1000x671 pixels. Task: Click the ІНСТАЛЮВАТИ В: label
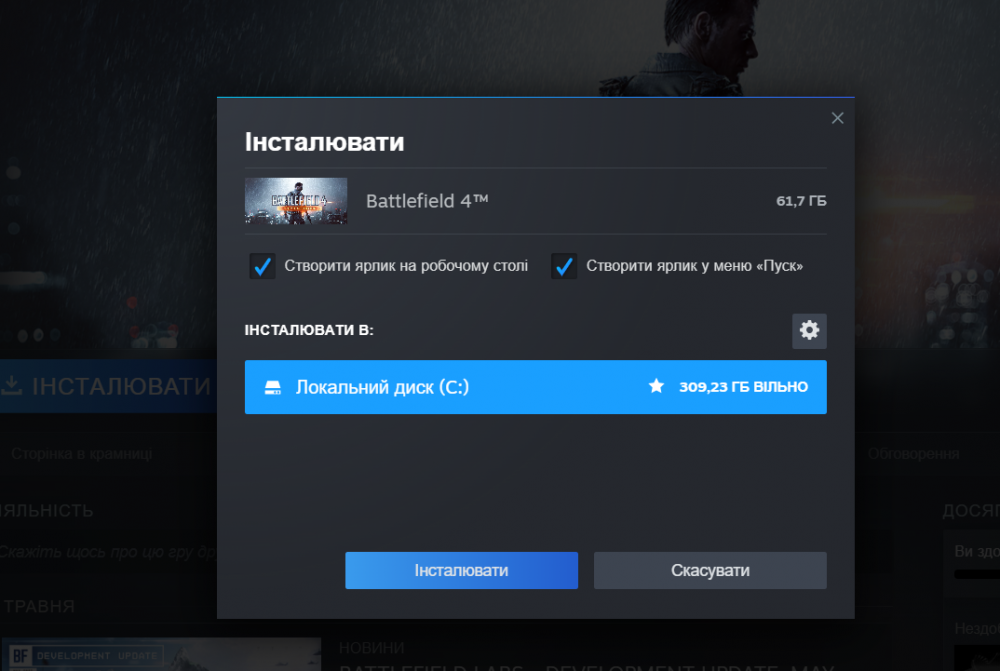coord(309,330)
